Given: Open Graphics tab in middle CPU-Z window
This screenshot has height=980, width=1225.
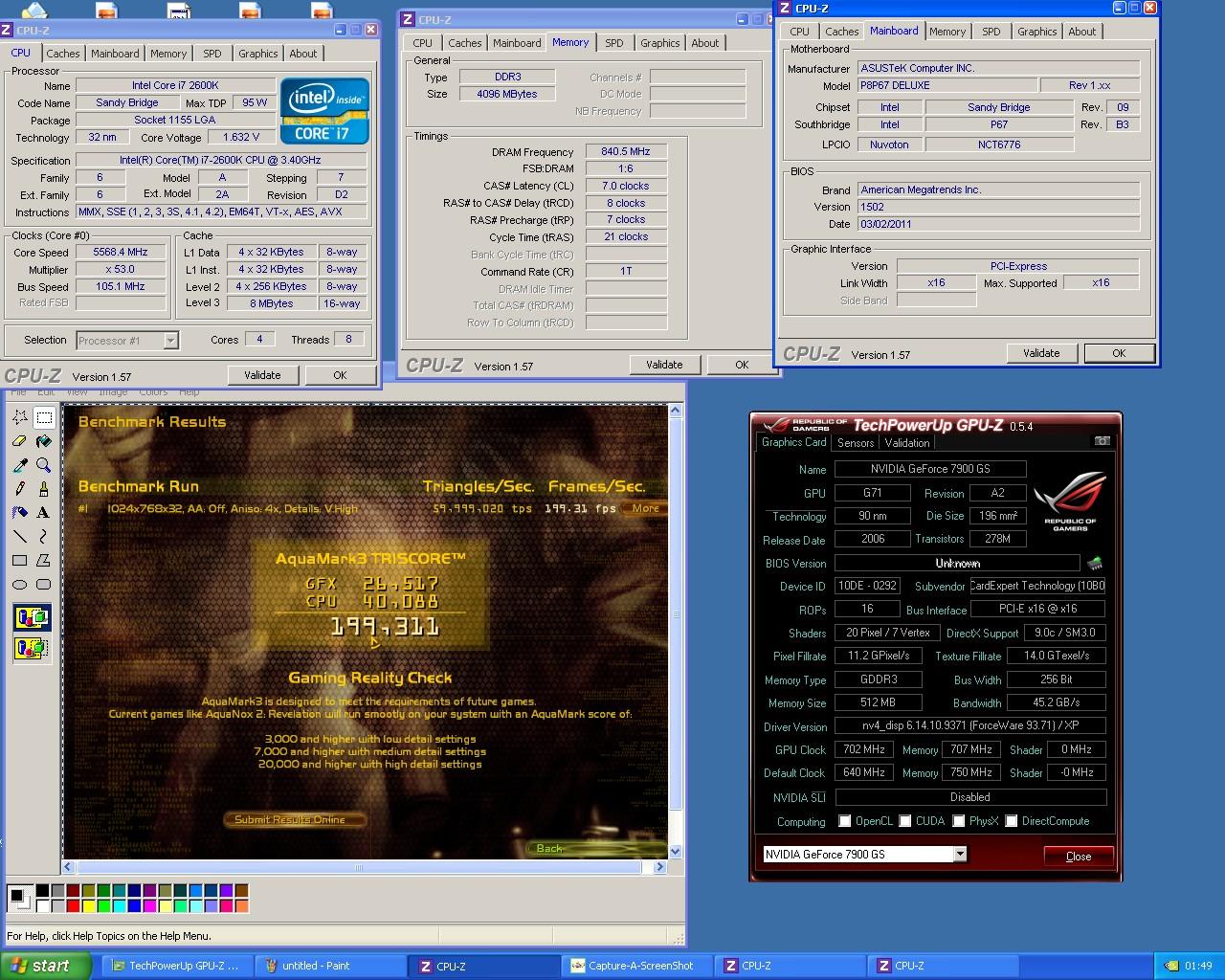Looking at the screenshot, I should pos(660,43).
